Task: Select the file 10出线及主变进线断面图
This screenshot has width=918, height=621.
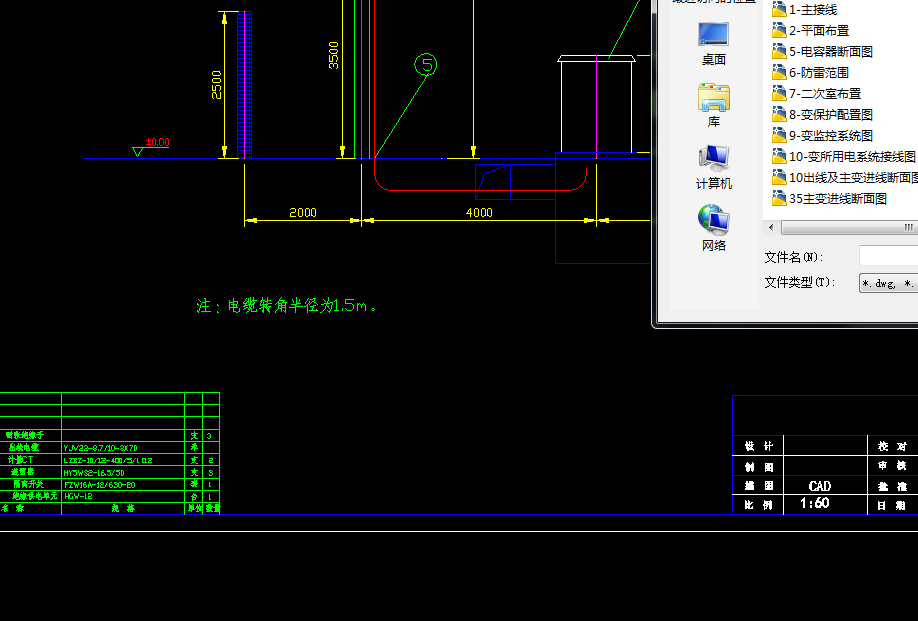Action: tap(844, 177)
